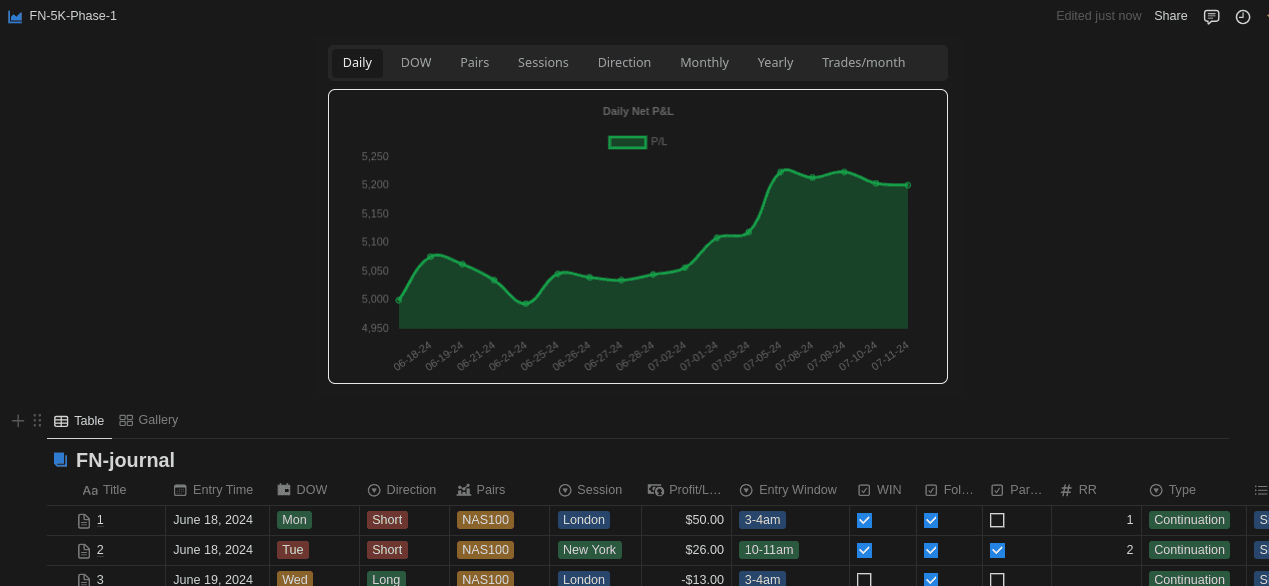Click the blue FN-journal database icon
Image resolution: width=1269 pixels, height=586 pixels.
pos(59,460)
